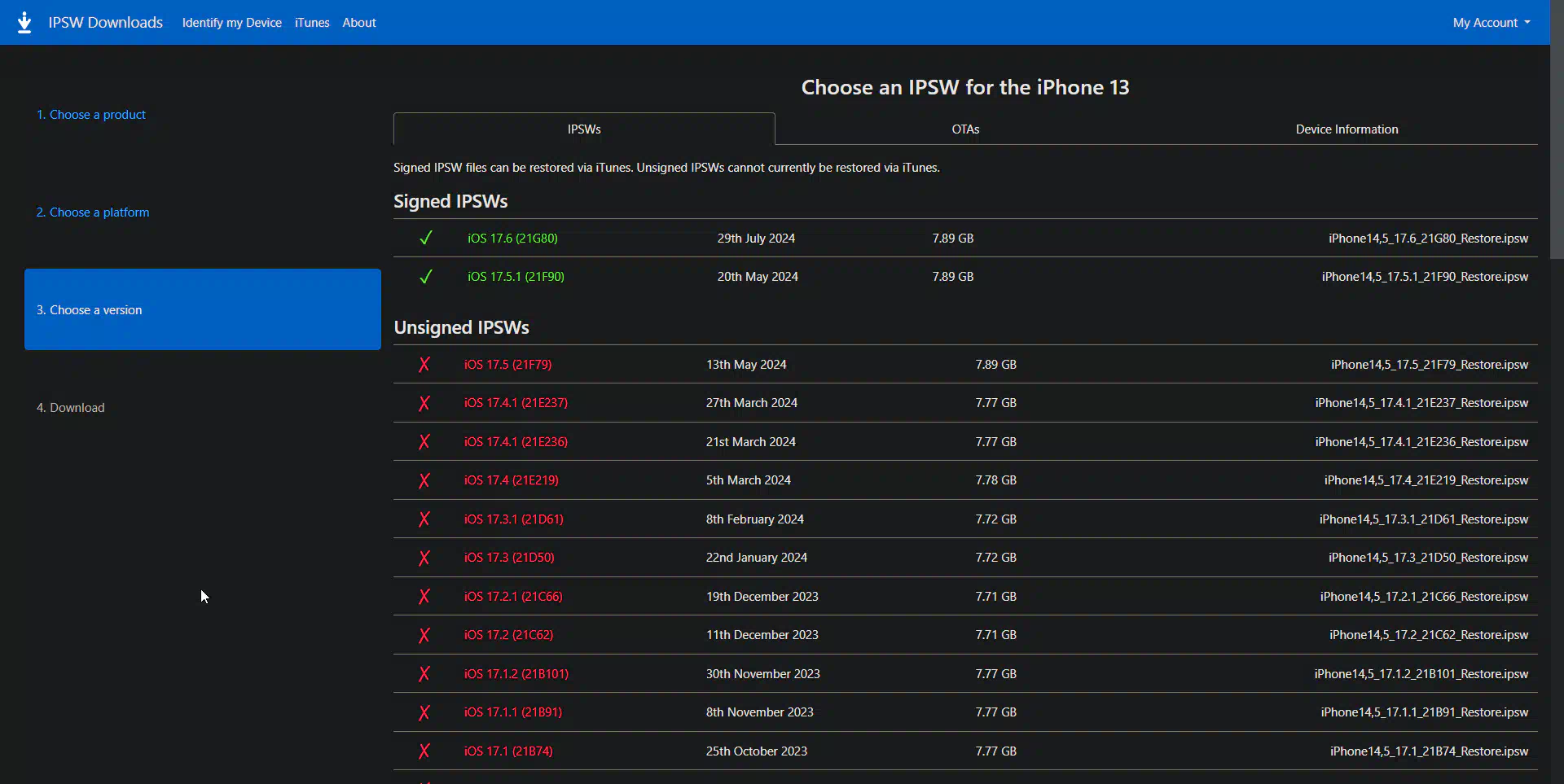
Task: Click red X beside iOS 17.1.1 (21B91)
Action: tap(424, 712)
